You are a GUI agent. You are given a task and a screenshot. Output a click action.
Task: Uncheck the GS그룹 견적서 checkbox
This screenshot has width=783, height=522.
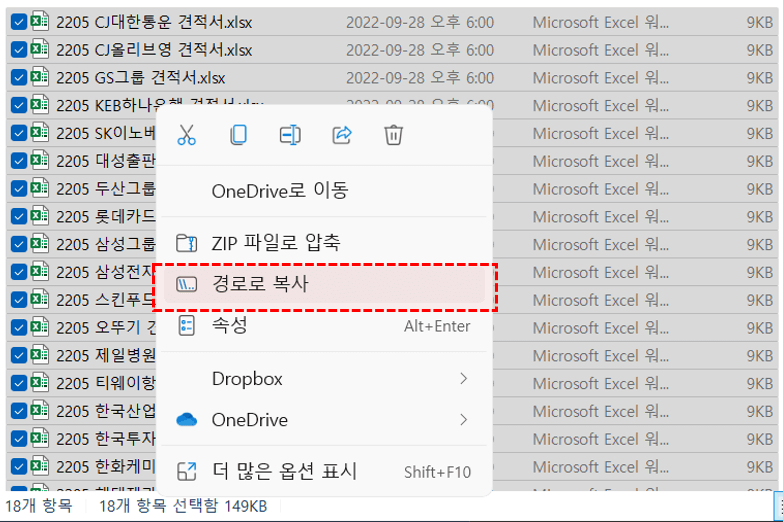click(x=18, y=78)
